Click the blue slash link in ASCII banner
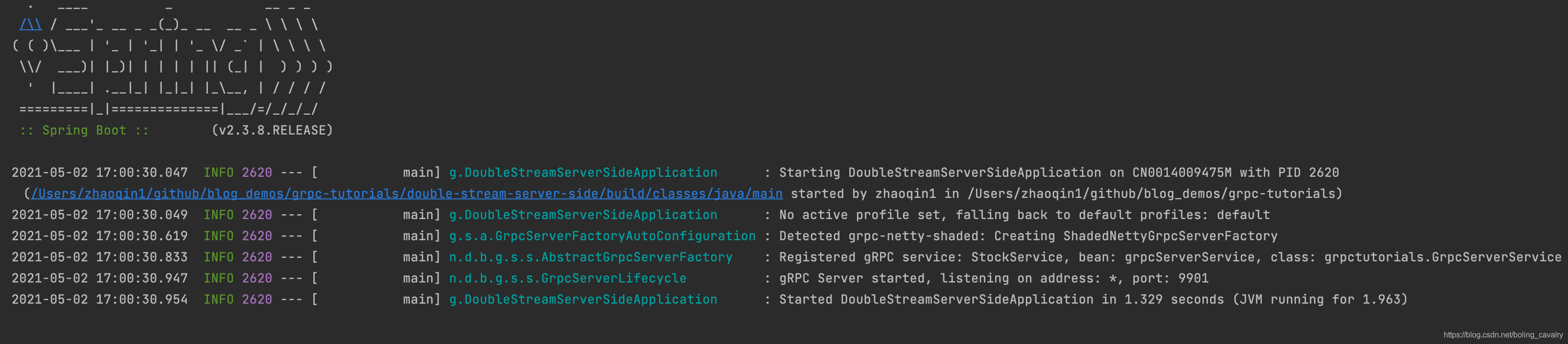This screenshot has width=1568, height=344. [30, 25]
